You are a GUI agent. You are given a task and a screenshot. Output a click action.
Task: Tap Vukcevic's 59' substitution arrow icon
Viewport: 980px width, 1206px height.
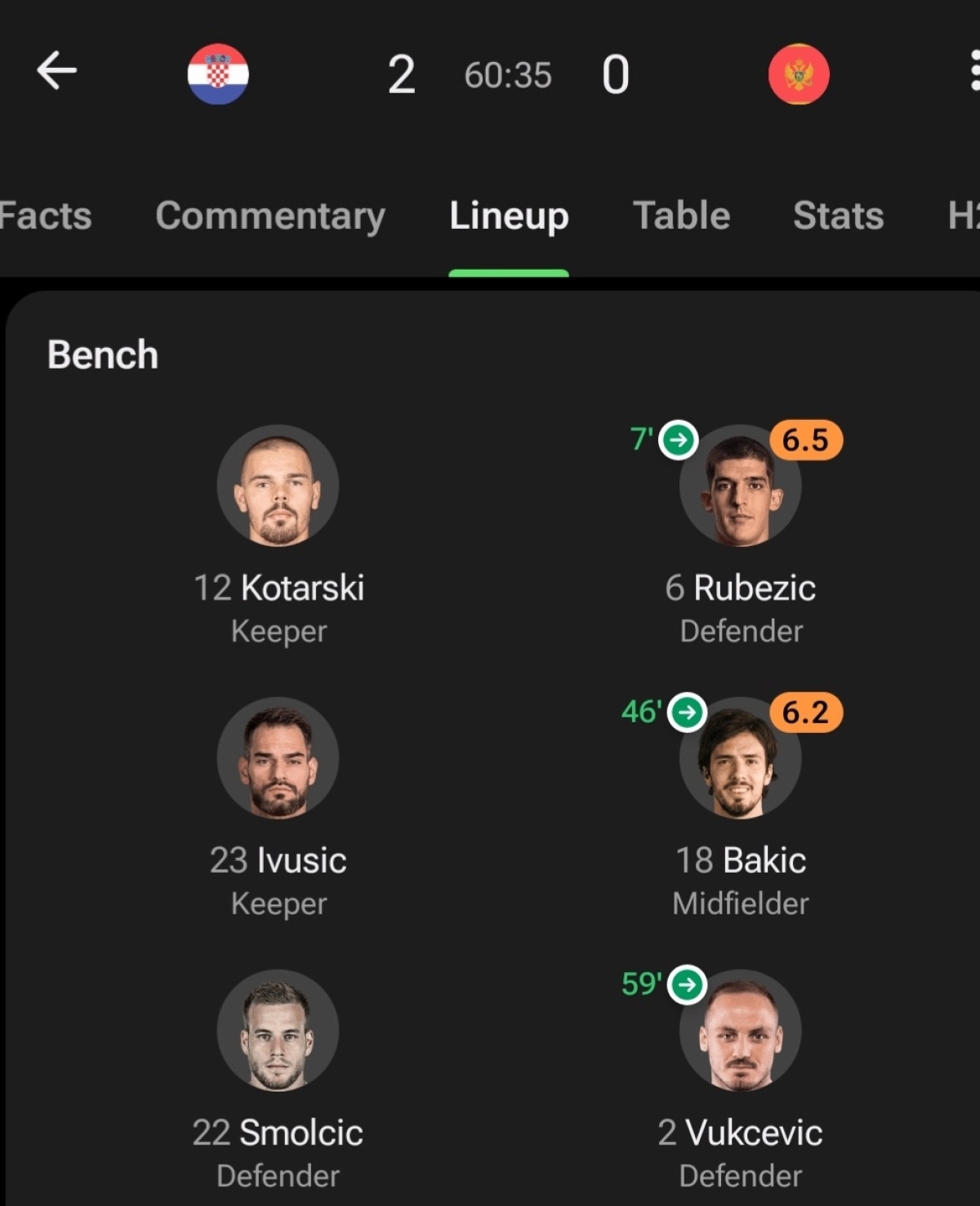(x=687, y=985)
